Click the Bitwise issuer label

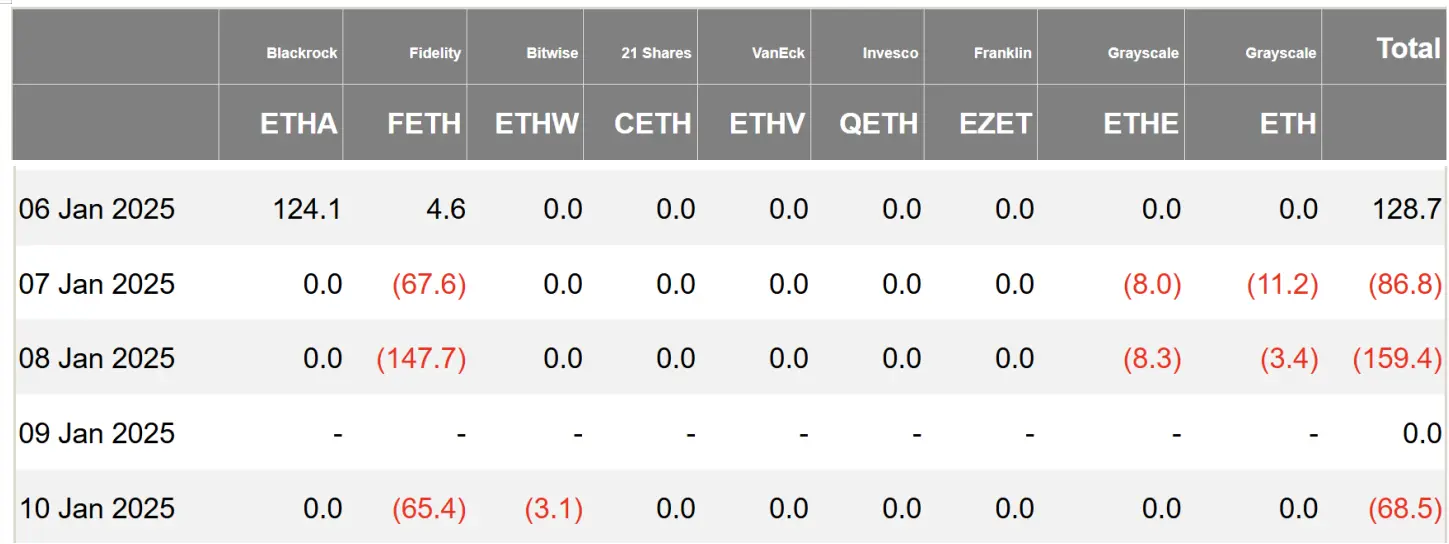coord(552,53)
